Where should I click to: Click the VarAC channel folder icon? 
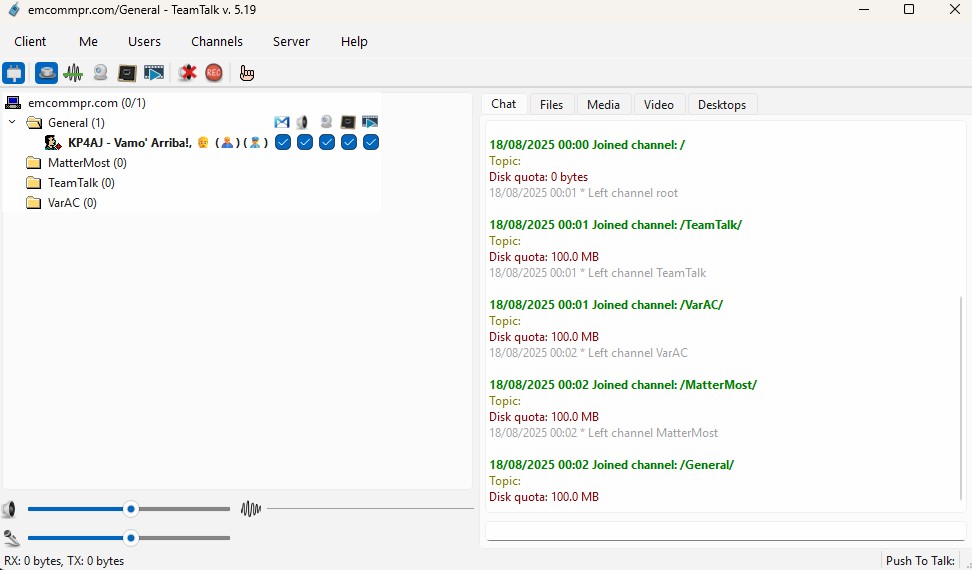(x=33, y=203)
